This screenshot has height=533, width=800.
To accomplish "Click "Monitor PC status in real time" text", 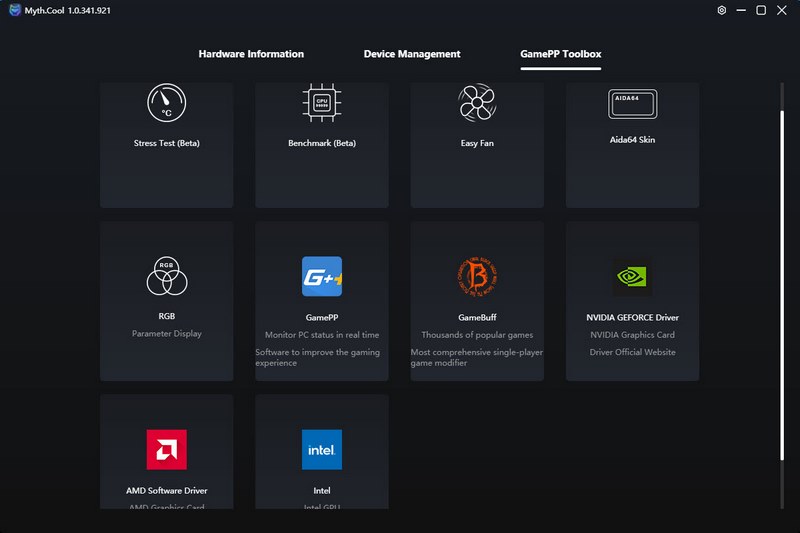I will (321, 335).
